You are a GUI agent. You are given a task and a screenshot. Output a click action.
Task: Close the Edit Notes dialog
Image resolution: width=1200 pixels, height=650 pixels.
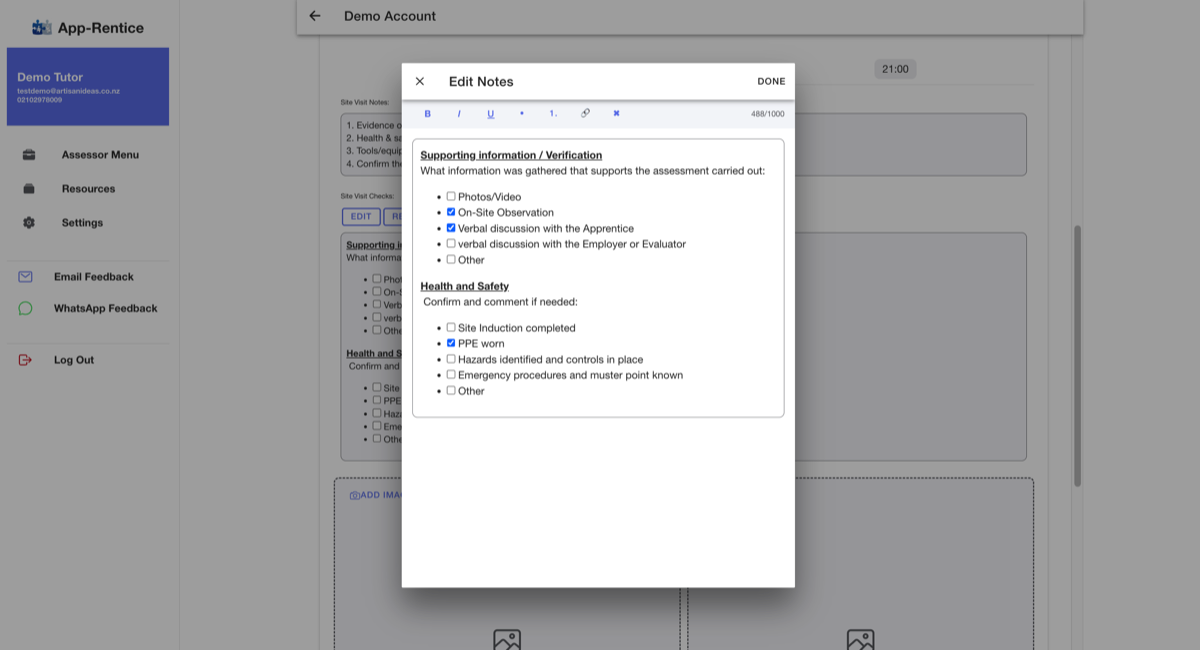point(420,82)
